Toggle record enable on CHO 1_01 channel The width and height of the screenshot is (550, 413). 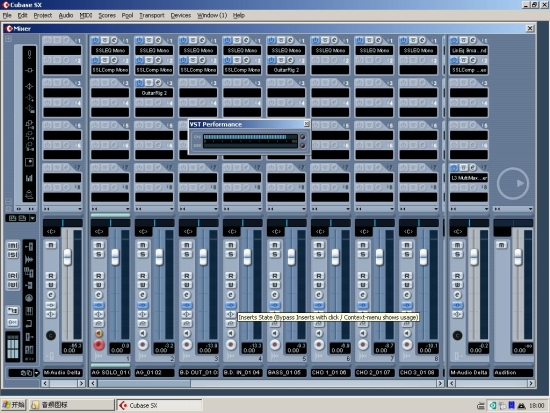click(x=318, y=345)
